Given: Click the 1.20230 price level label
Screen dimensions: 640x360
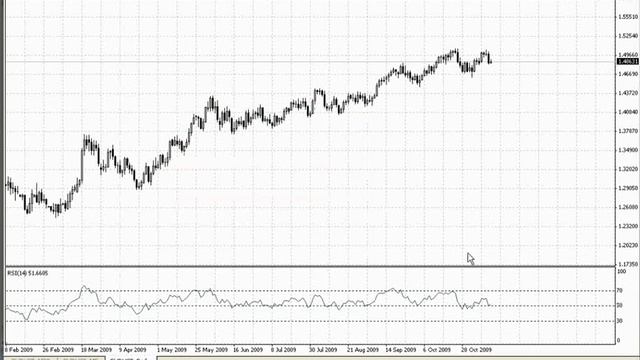Looking at the screenshot, I should click(628, 245).
